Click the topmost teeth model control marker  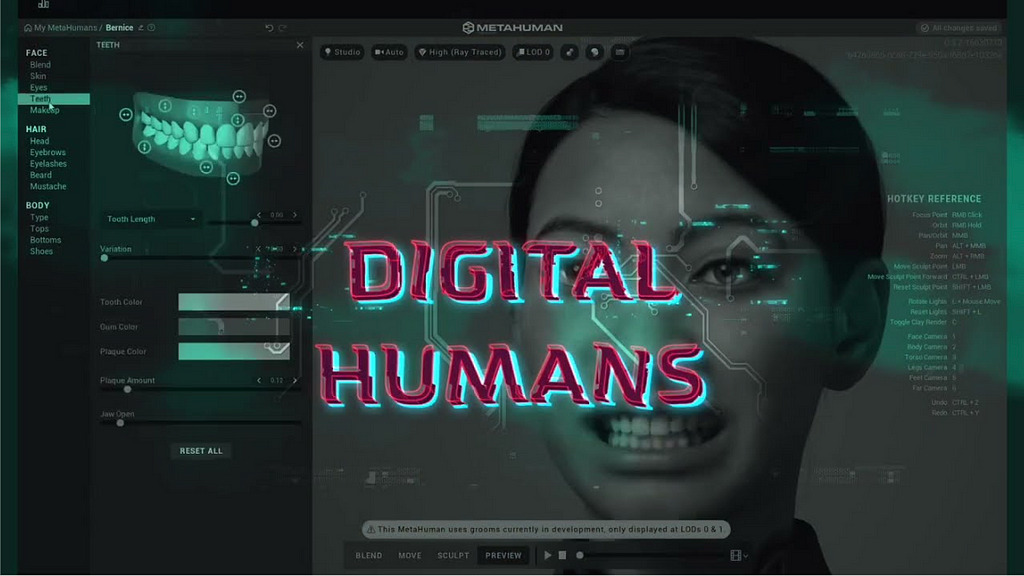coord(240,97)
